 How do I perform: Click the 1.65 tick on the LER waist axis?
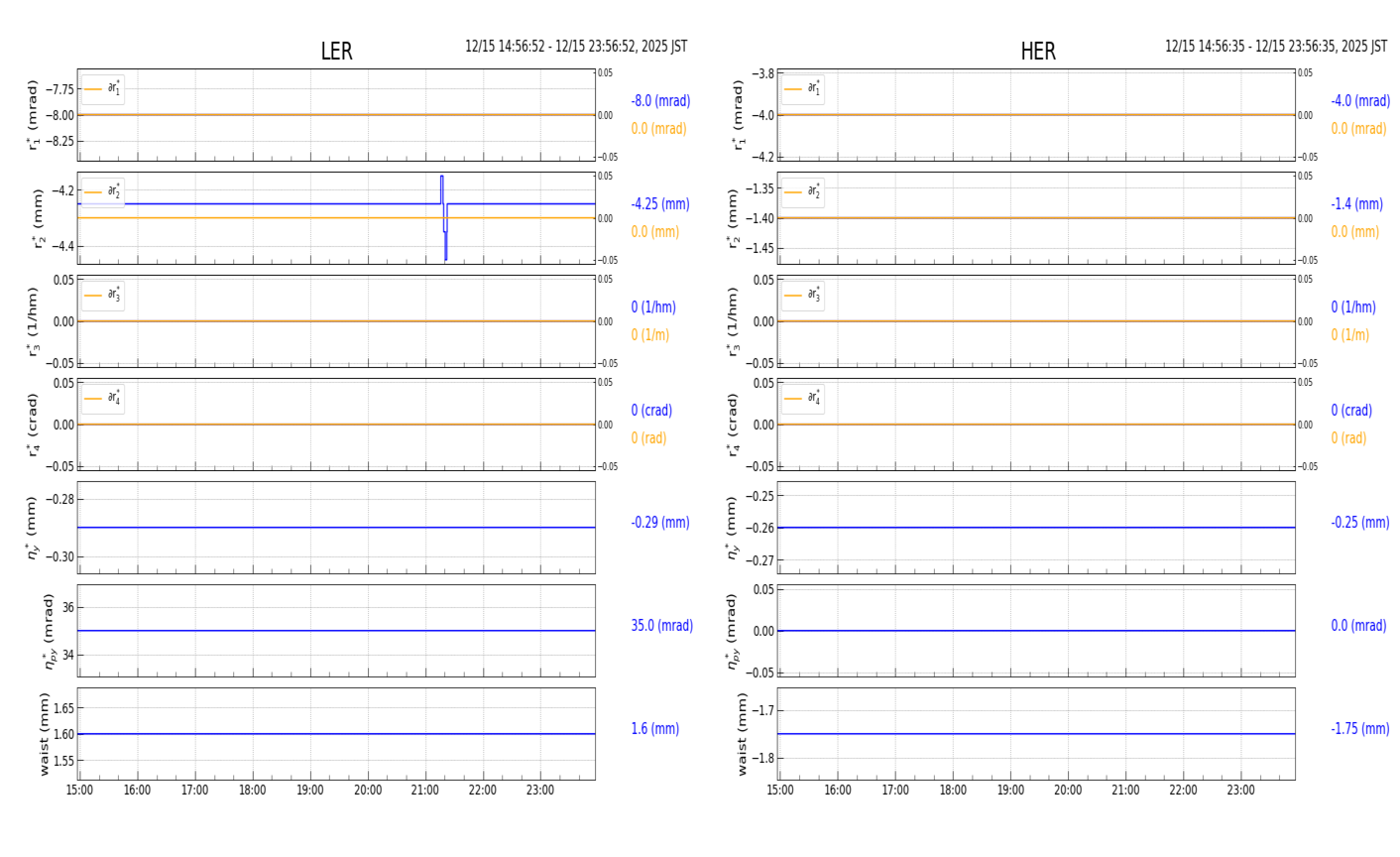[x=62, y=708]
